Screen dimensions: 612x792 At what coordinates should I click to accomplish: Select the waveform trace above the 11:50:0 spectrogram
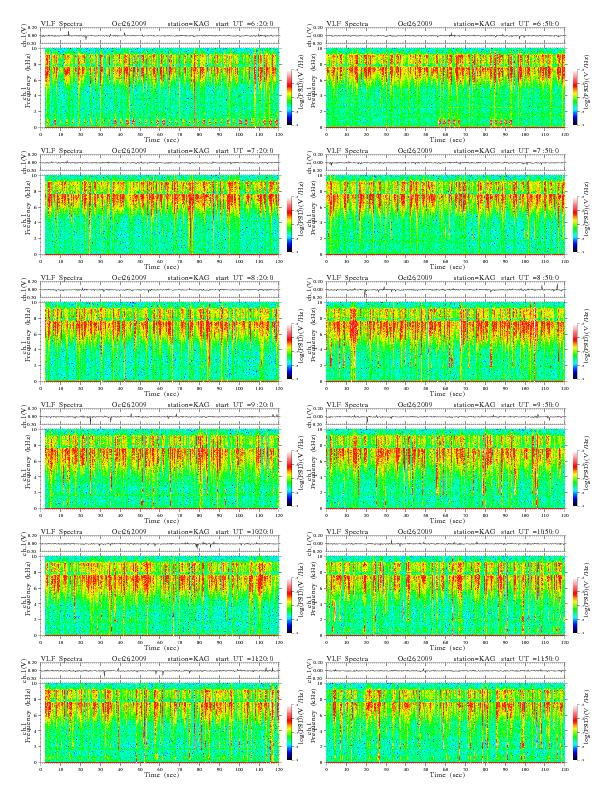[x=445, y=671]
